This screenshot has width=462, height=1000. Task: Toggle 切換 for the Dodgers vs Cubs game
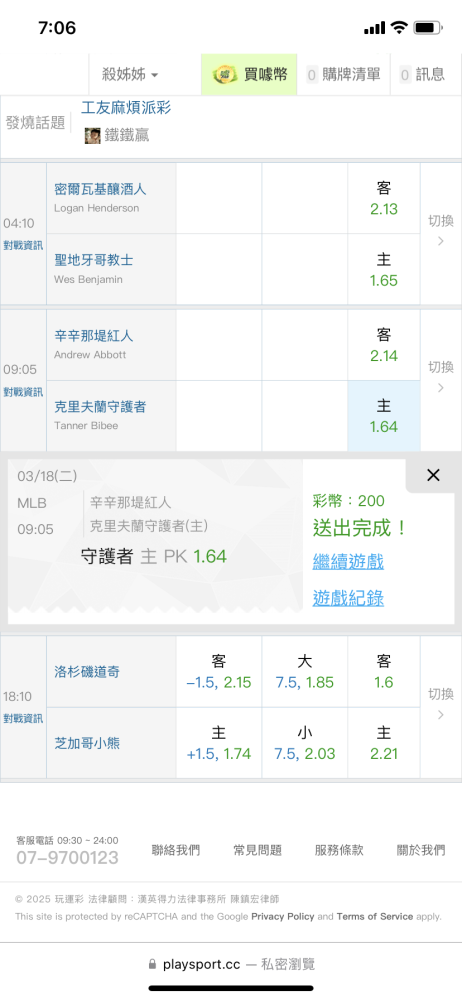click(441, 703)
